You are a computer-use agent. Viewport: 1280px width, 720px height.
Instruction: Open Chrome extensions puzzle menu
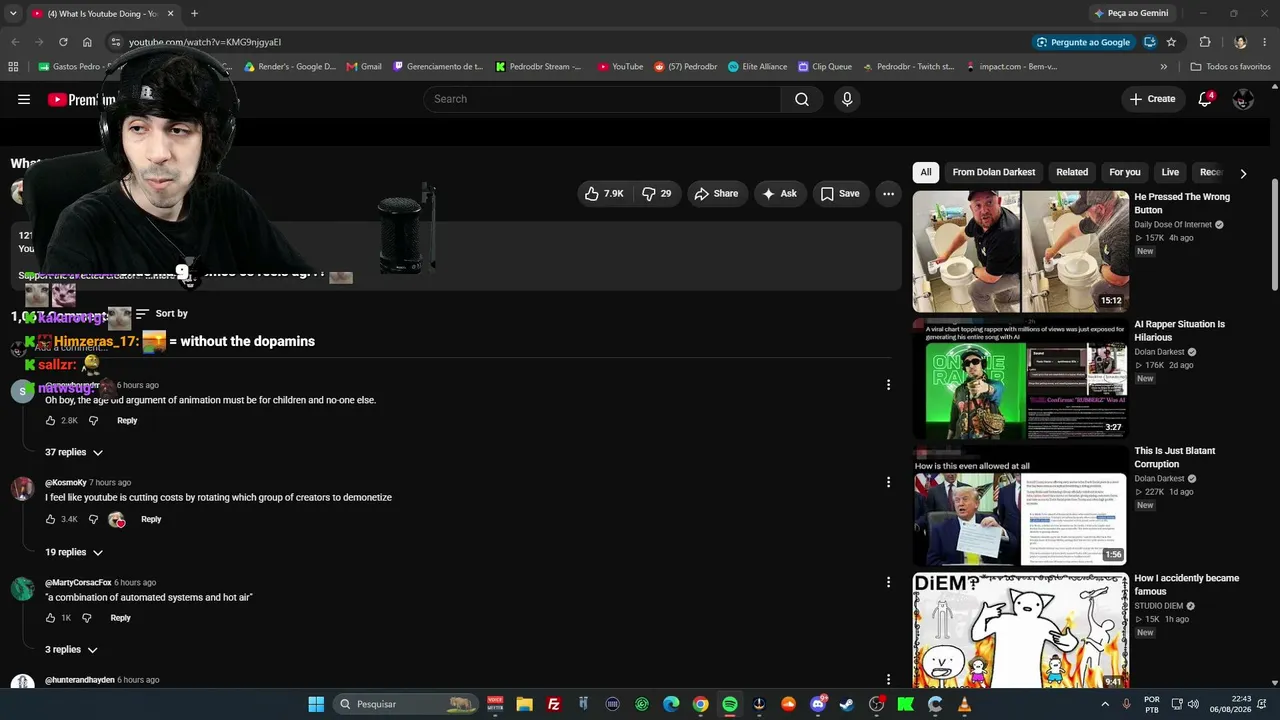tap(1205, 42)
